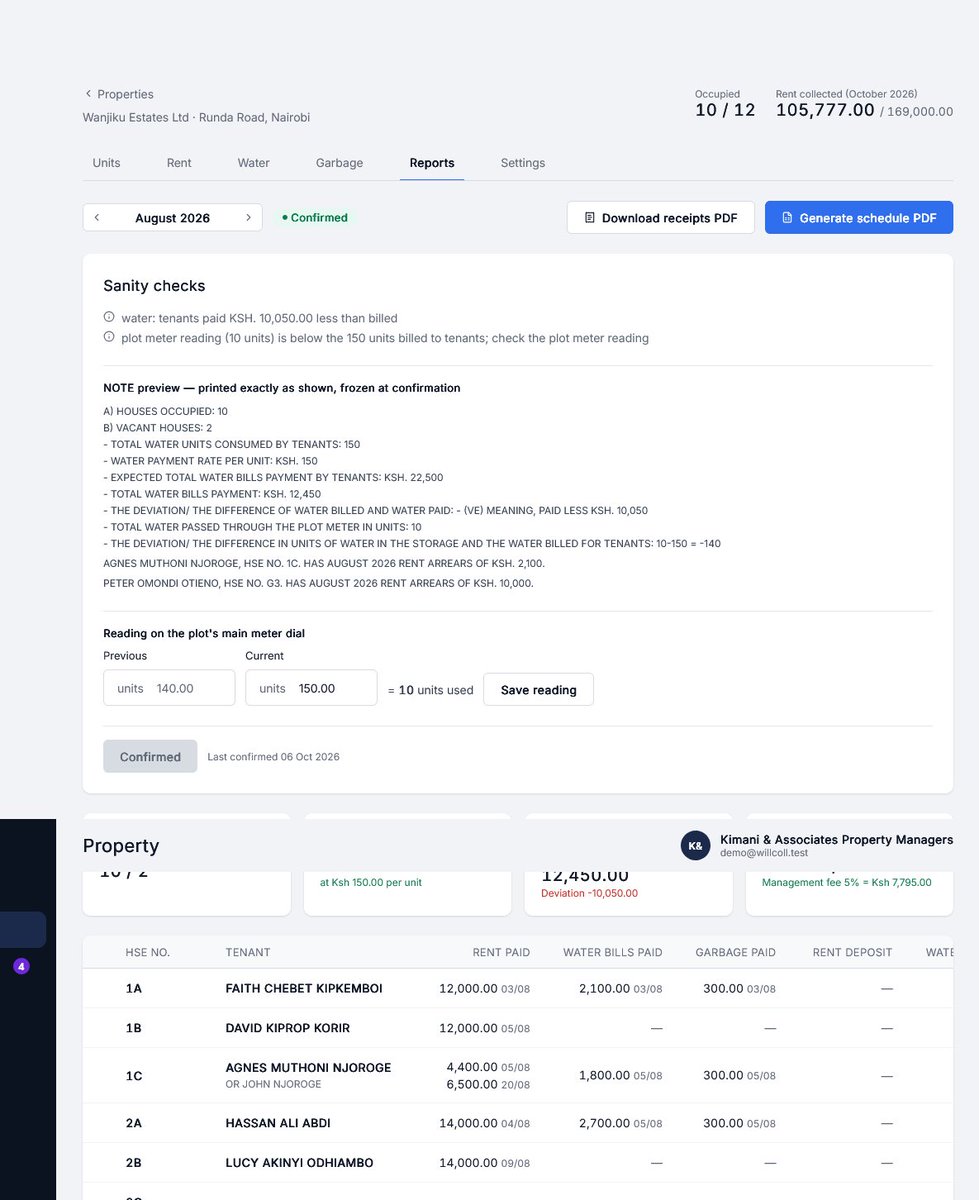
Task: Click Generate schedule PDF button
Action: tap(859, 218)
